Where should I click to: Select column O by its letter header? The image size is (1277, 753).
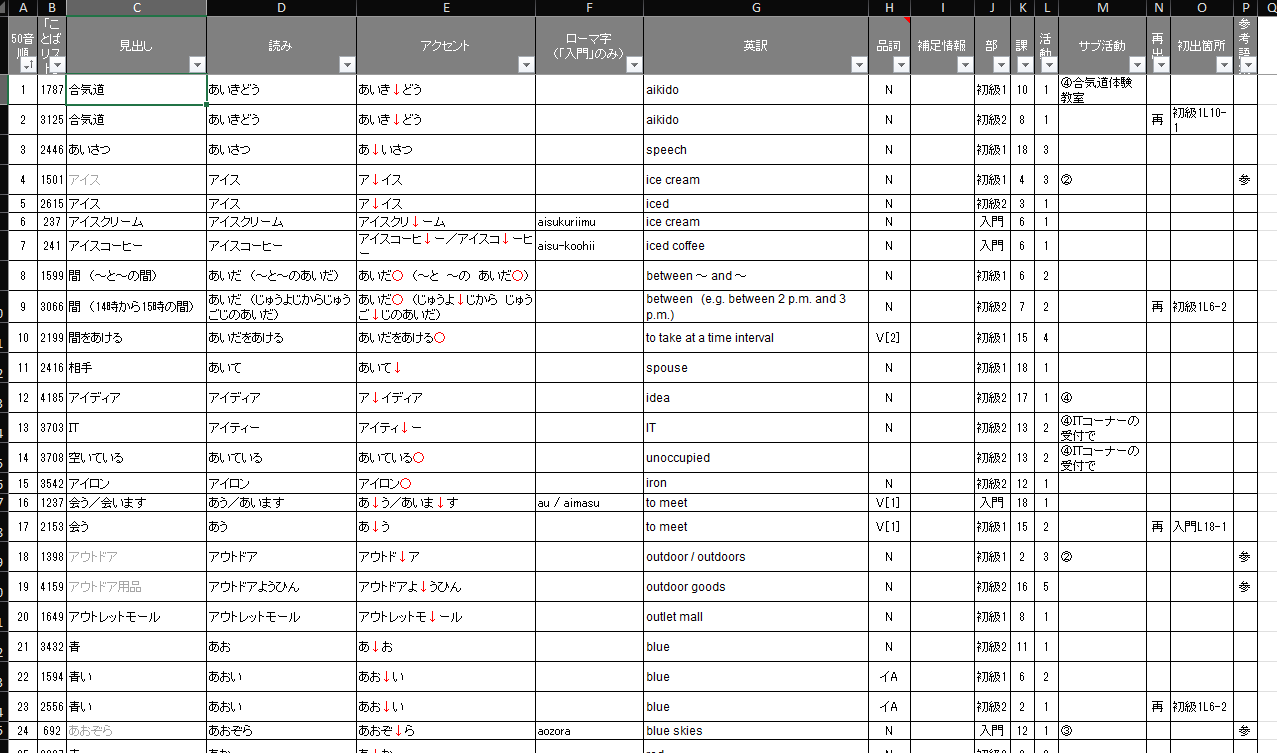(x=1201, y=8)
